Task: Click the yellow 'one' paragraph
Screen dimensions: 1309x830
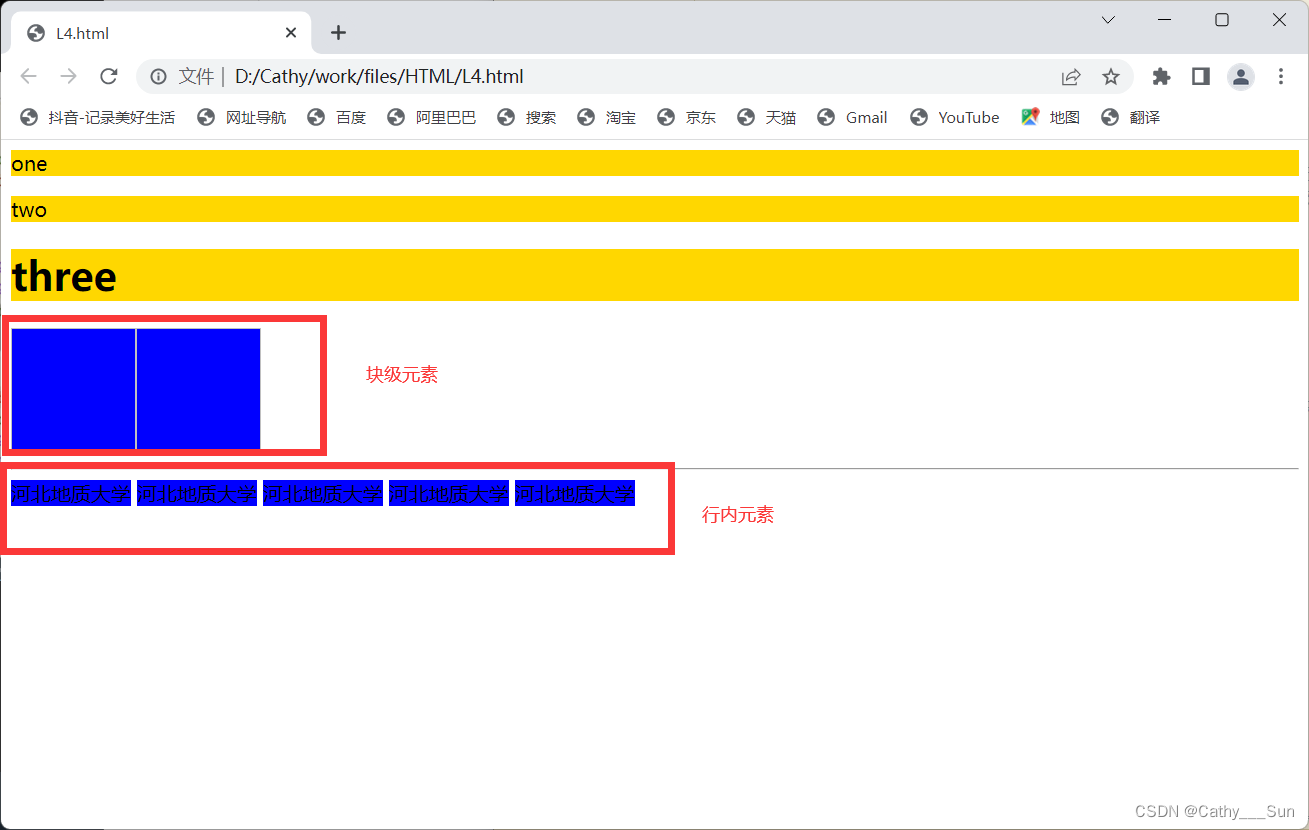Action: pos(655,163)
